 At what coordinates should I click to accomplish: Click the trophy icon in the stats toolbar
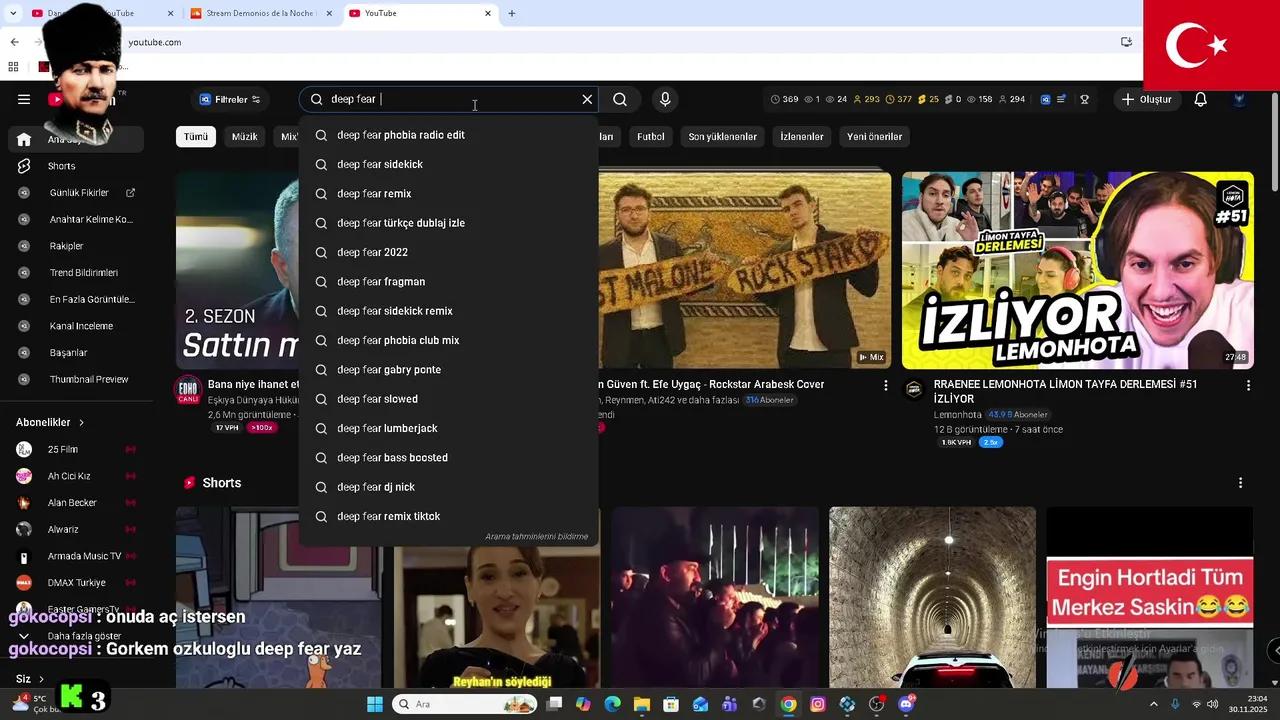[1084, 99]
